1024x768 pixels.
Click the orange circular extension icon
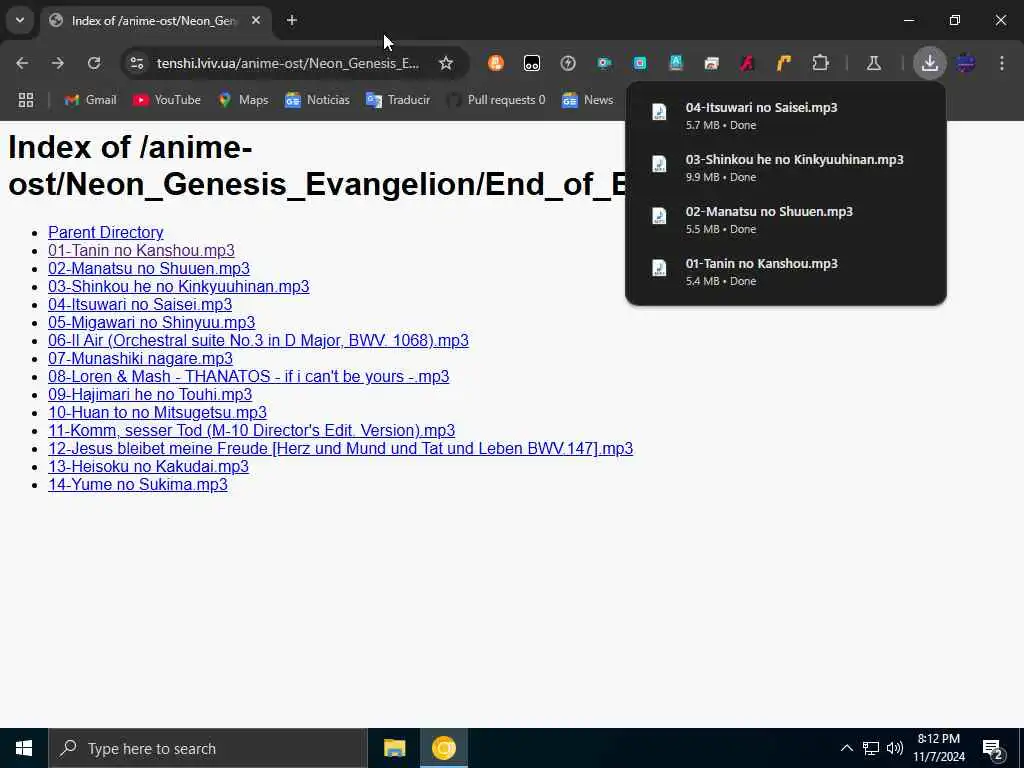pyautogui.click(x=496, y=63)
